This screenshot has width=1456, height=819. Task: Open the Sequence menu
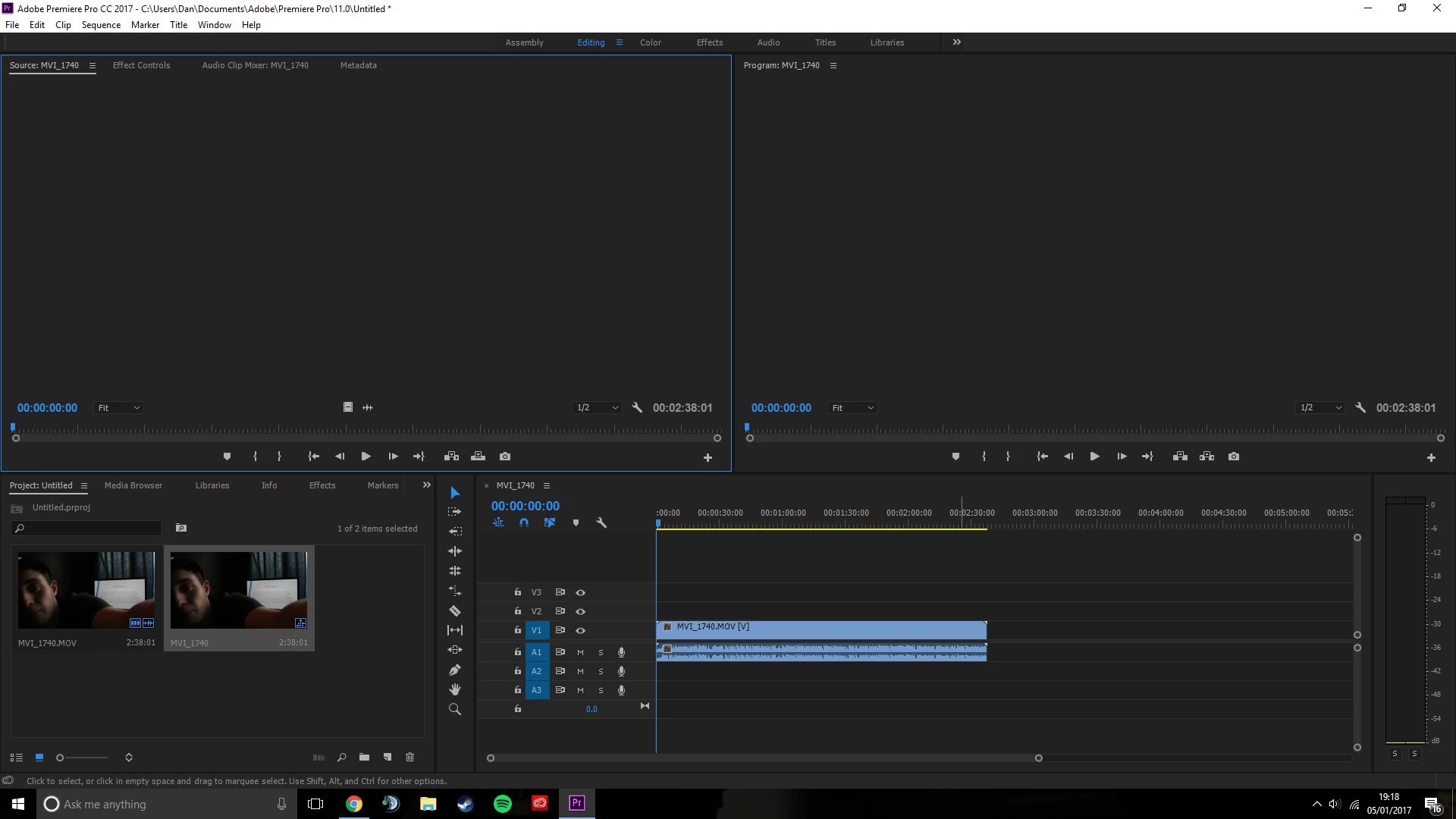(x=101, y=25)
